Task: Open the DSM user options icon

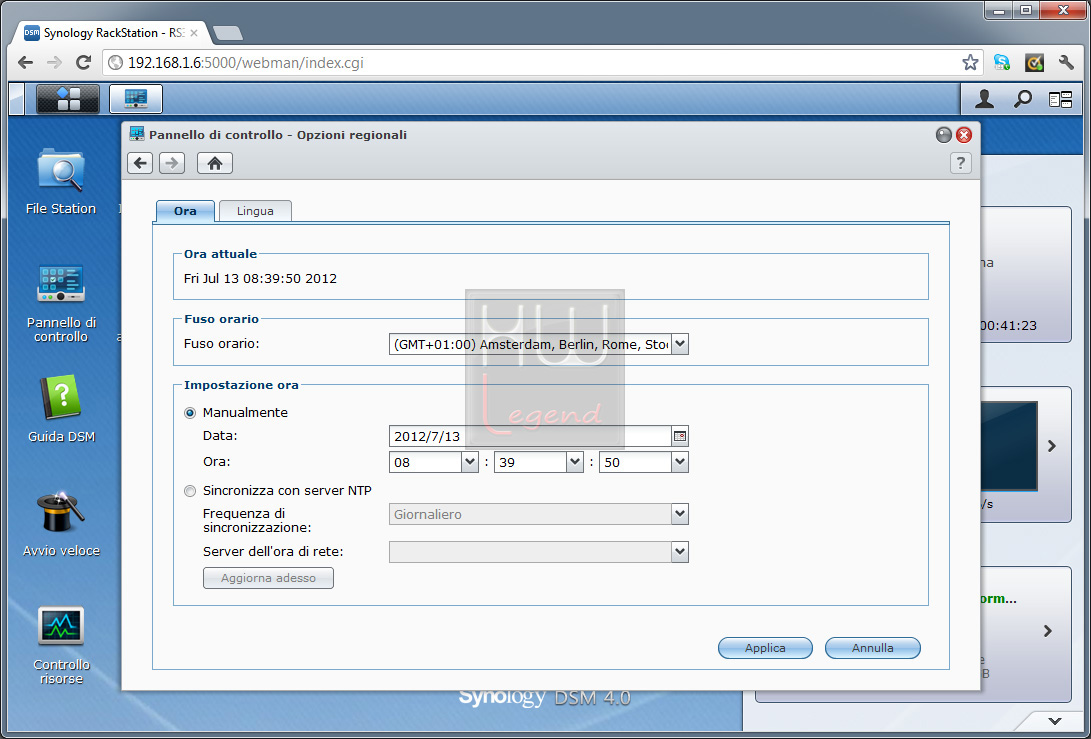Action: tap(984, 100)
